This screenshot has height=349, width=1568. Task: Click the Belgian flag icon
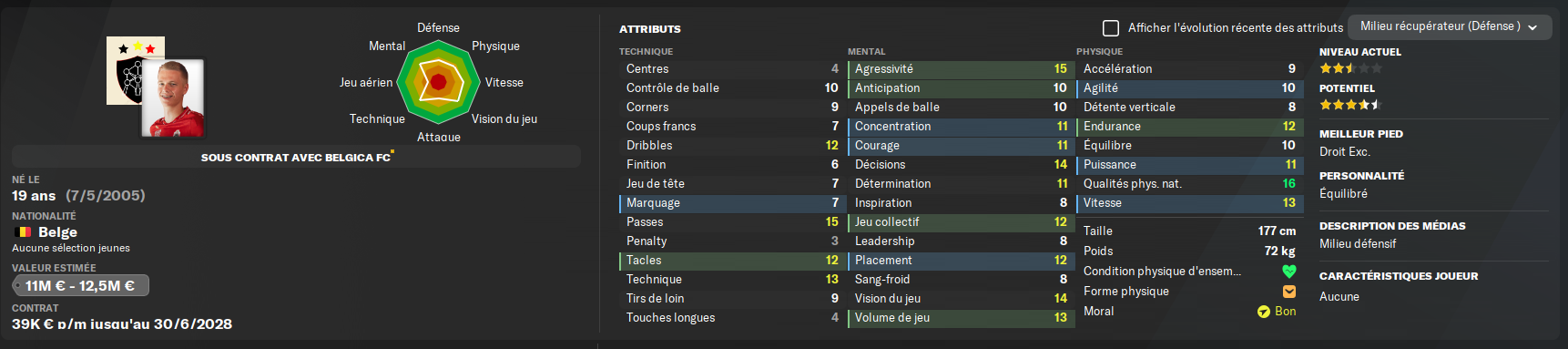tap(24, 232)
